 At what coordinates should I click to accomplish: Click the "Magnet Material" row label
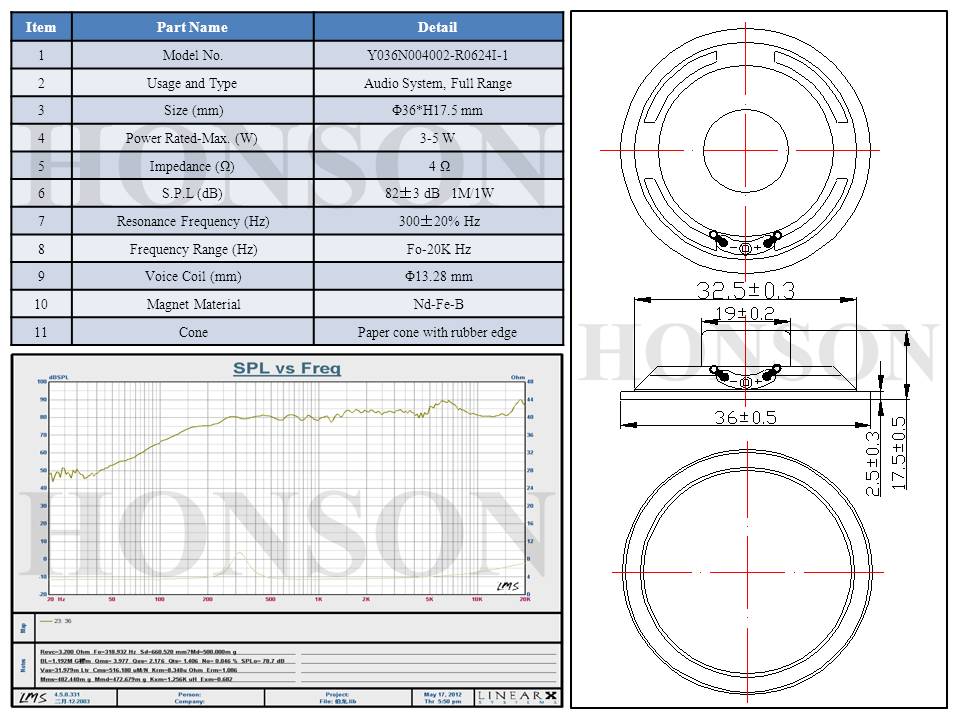(x=192, y=304)
